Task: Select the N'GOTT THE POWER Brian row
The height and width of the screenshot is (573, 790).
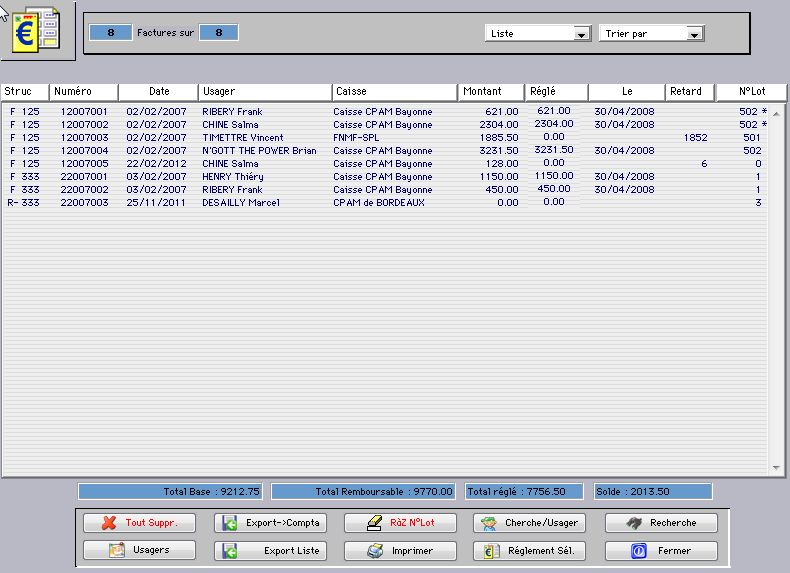Action: pos(385,151)
